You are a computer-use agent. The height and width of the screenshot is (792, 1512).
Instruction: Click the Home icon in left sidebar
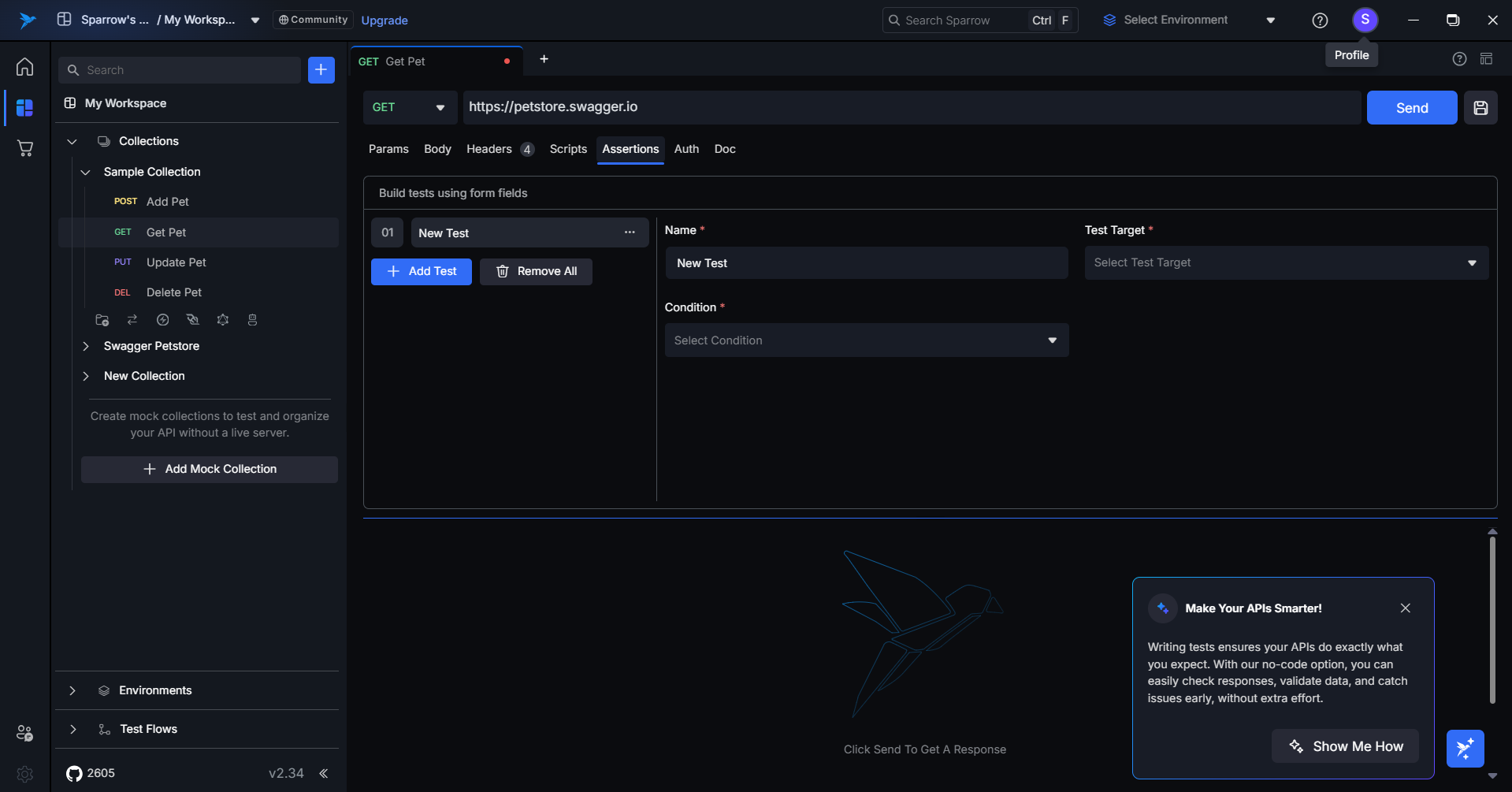(x=24, y=67)
